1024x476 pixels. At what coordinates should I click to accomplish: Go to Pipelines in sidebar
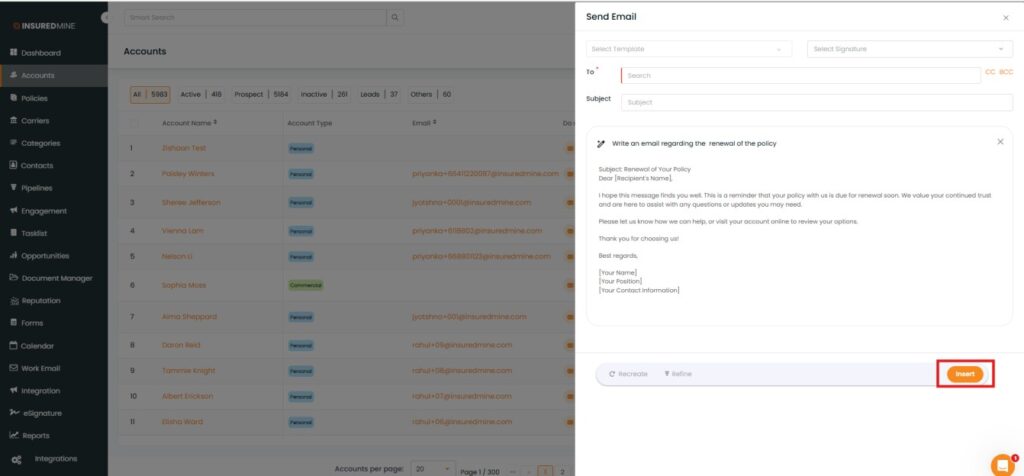[x=36, y=188]
